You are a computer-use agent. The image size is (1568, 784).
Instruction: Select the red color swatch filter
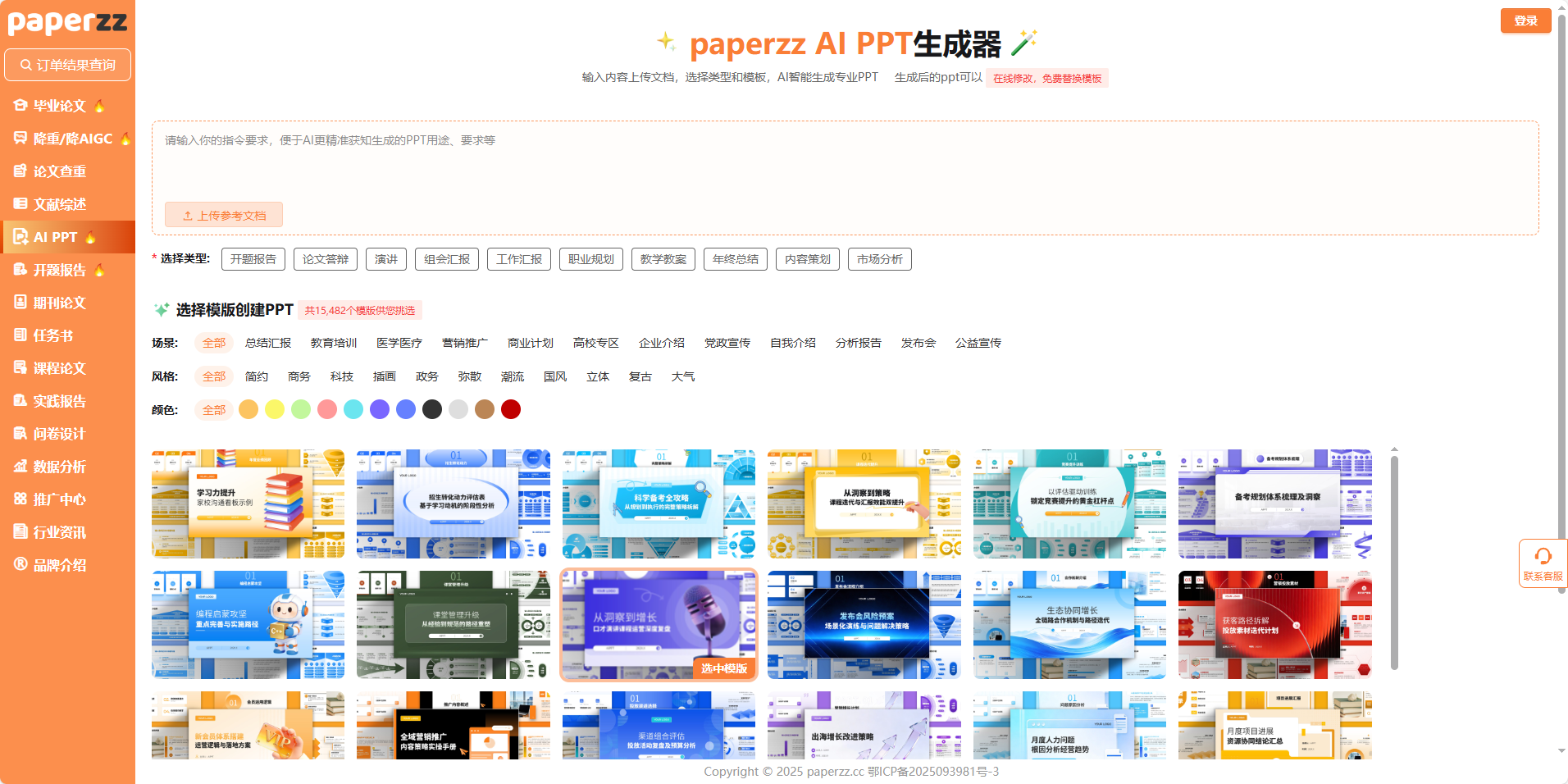point(511,409)
